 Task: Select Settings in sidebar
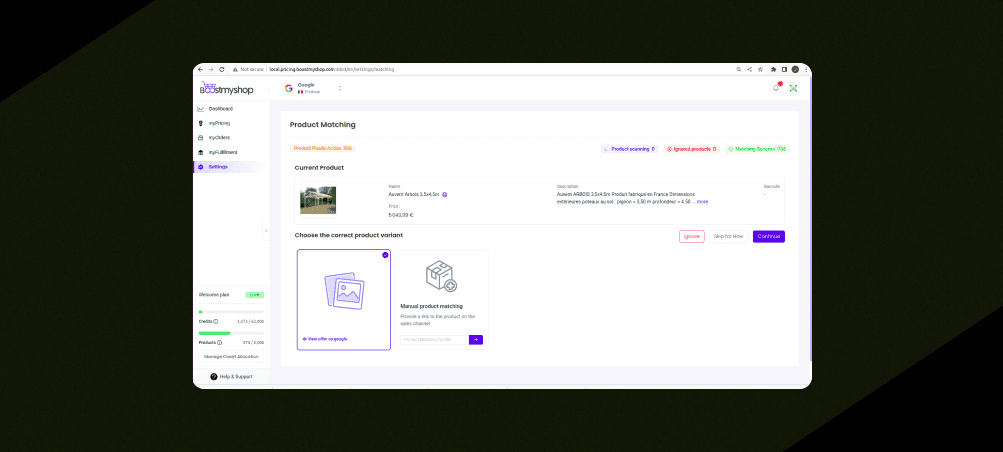(231, 167)
